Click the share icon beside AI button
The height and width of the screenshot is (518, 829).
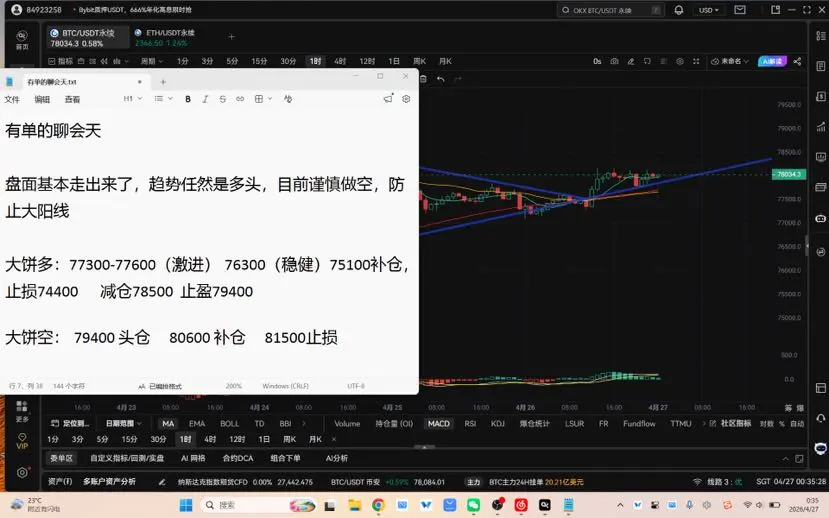(797, 61)
